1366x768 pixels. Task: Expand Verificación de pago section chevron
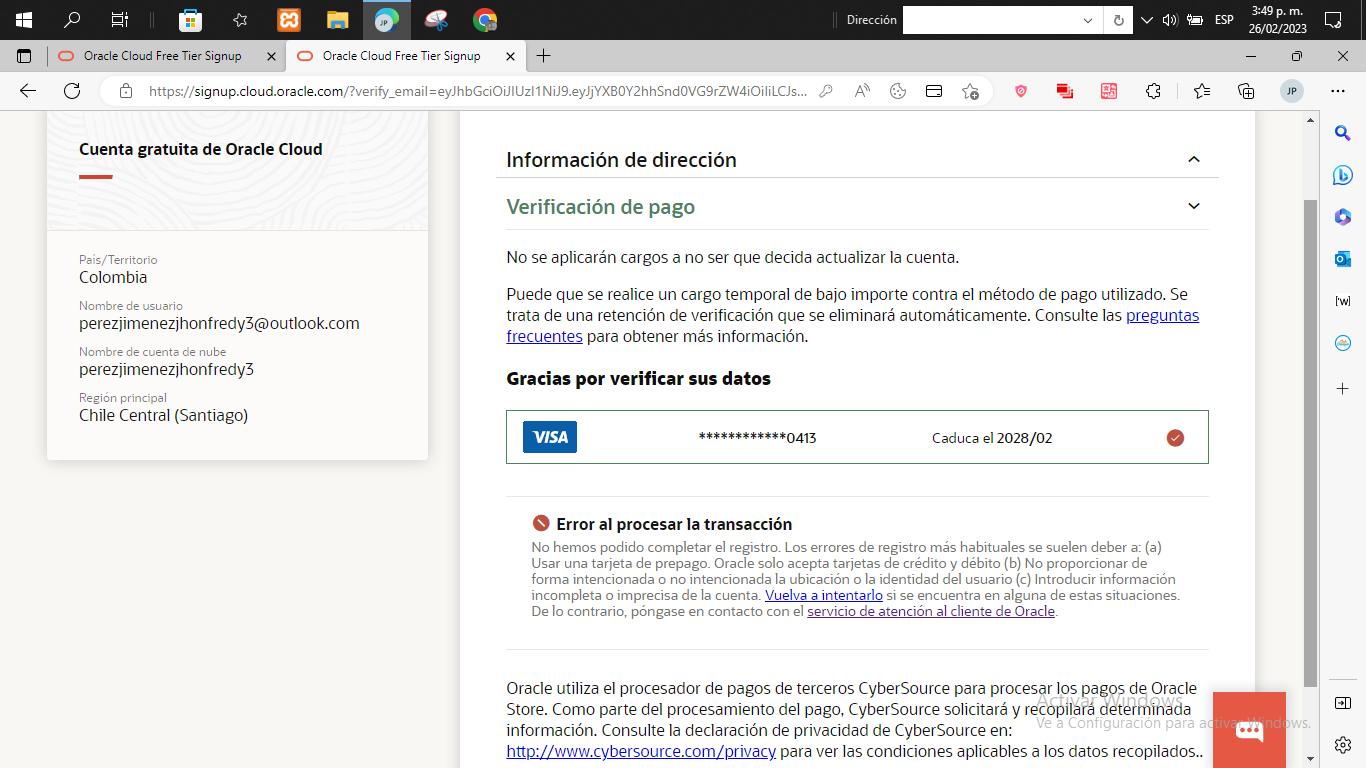1193,206
